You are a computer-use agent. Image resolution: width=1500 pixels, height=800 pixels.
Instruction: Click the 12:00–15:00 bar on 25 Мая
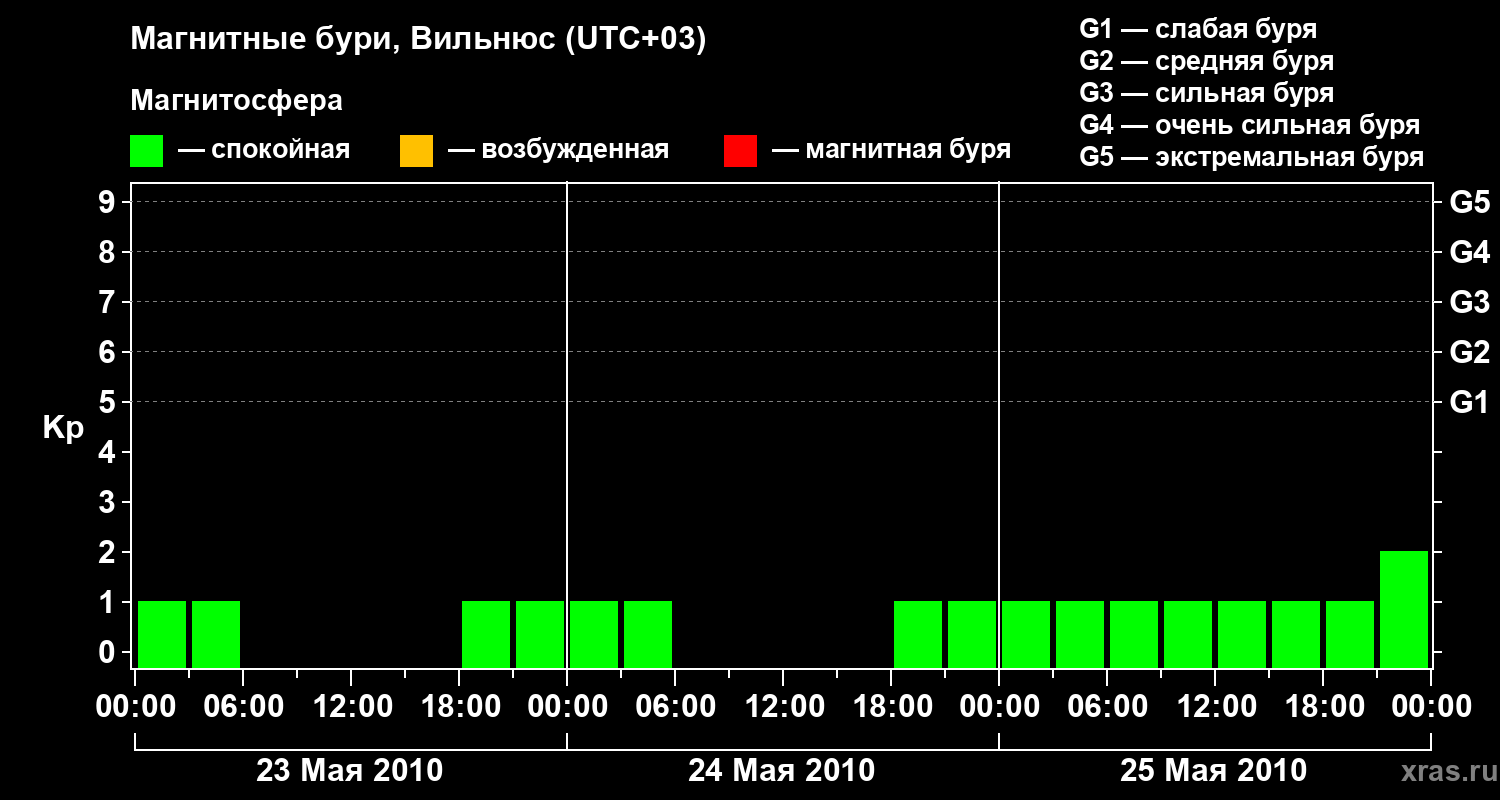(1242, 634)
